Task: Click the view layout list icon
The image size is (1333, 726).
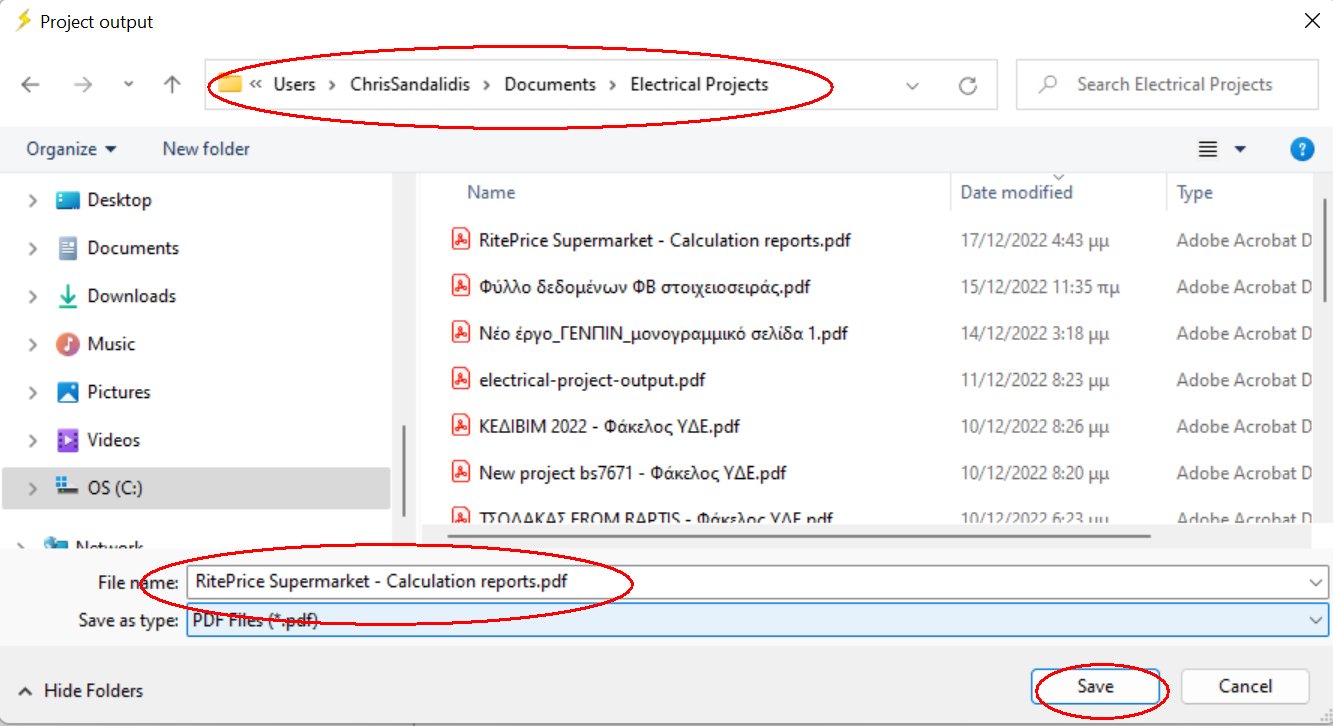Action: coord(1208,149)
